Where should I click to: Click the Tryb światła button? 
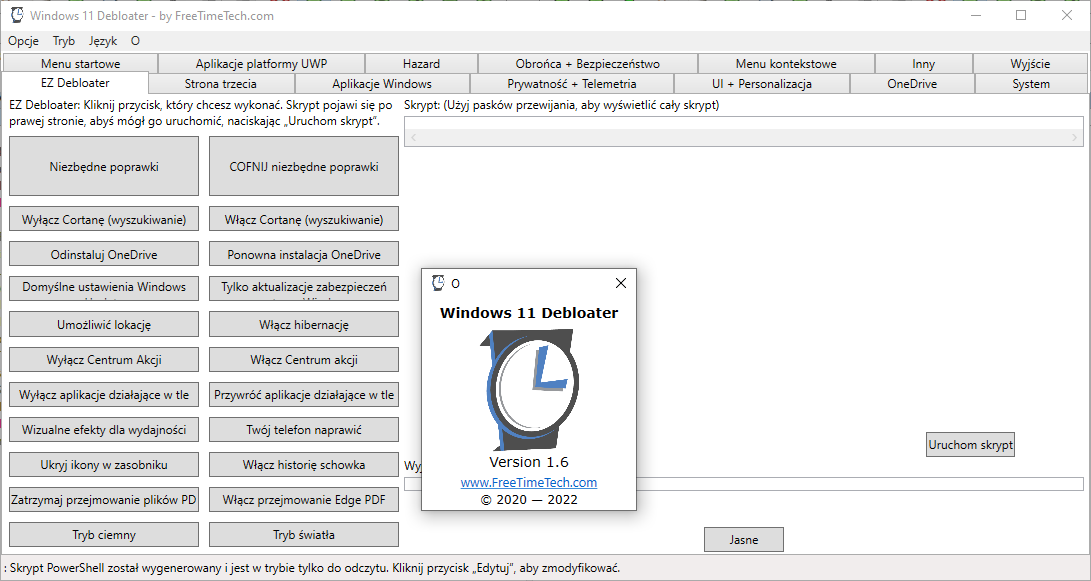(304, 534)
